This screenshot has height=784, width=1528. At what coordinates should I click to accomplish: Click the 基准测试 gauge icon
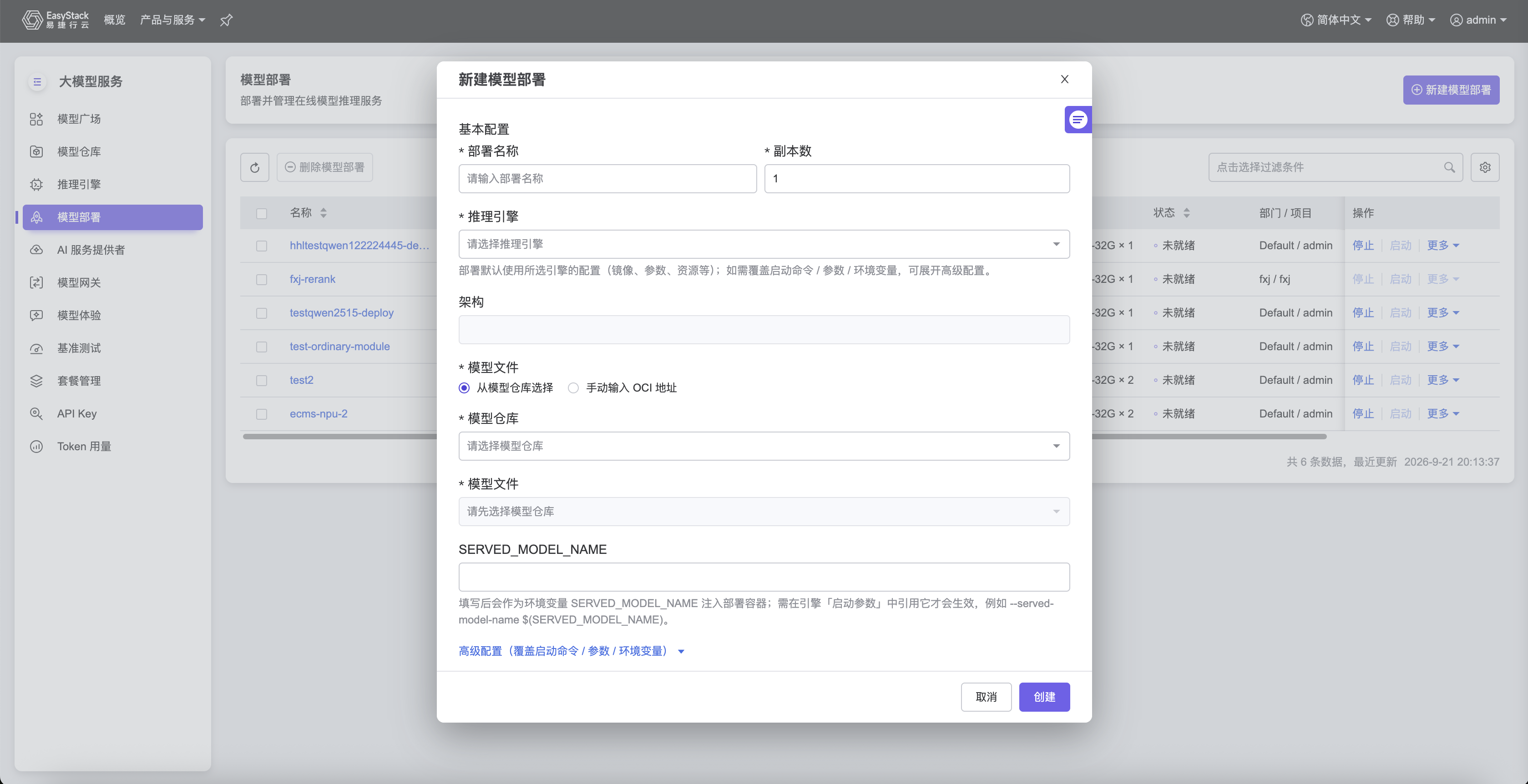(36, 348)
